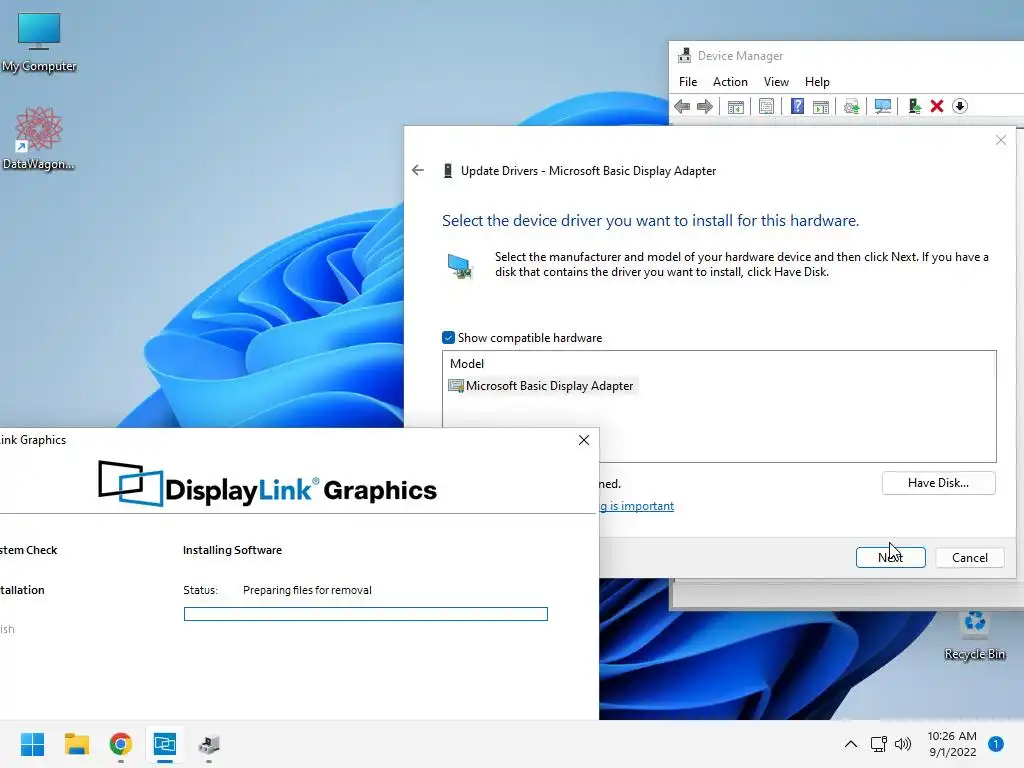Click Model column header in driver list
Screen dimensions: 1024x768
click(x=467, y=364)
